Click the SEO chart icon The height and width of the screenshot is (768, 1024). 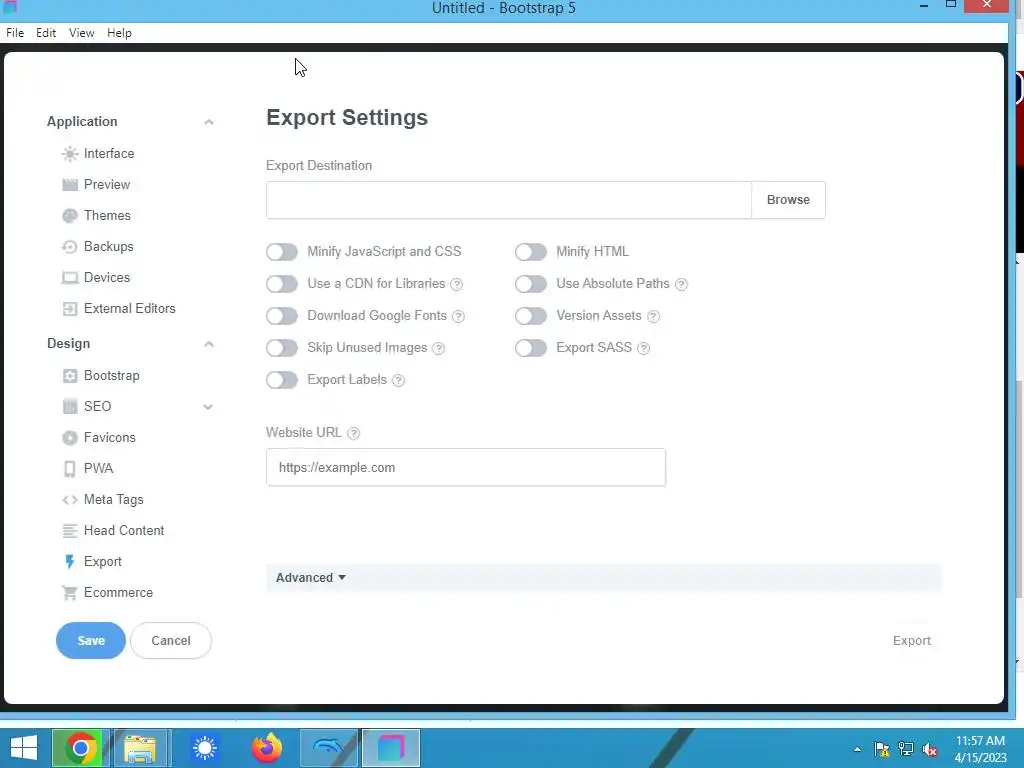tap(69, 407)
